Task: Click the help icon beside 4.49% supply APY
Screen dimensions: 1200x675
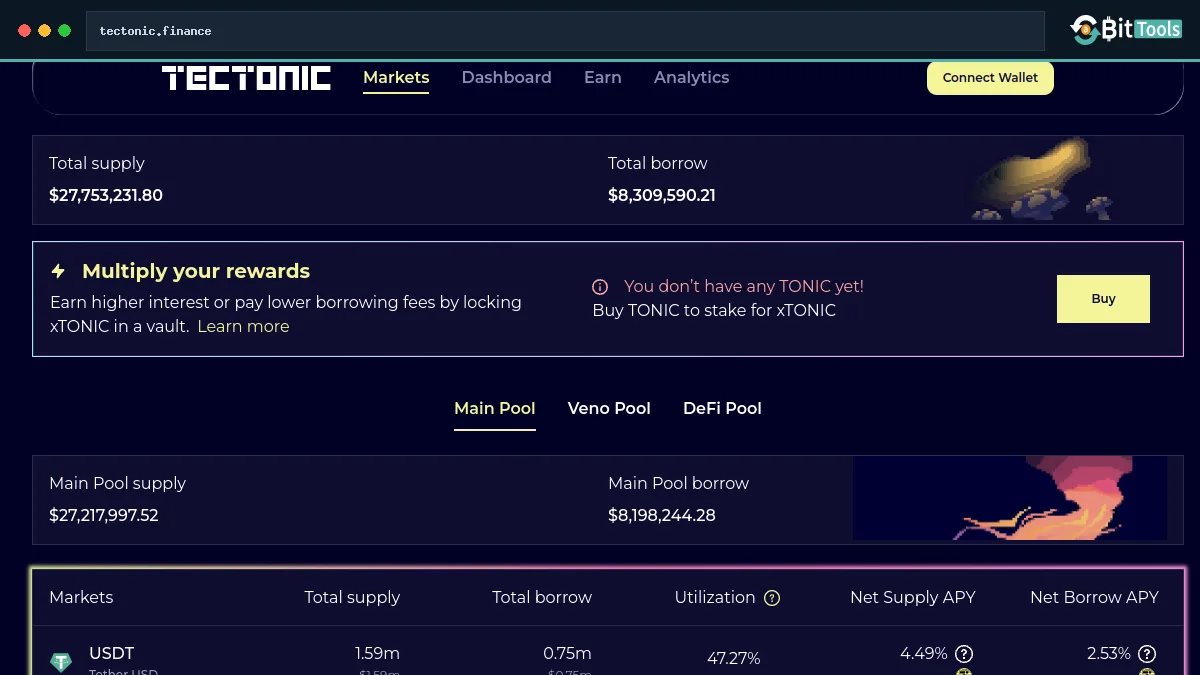Action: 964,654
